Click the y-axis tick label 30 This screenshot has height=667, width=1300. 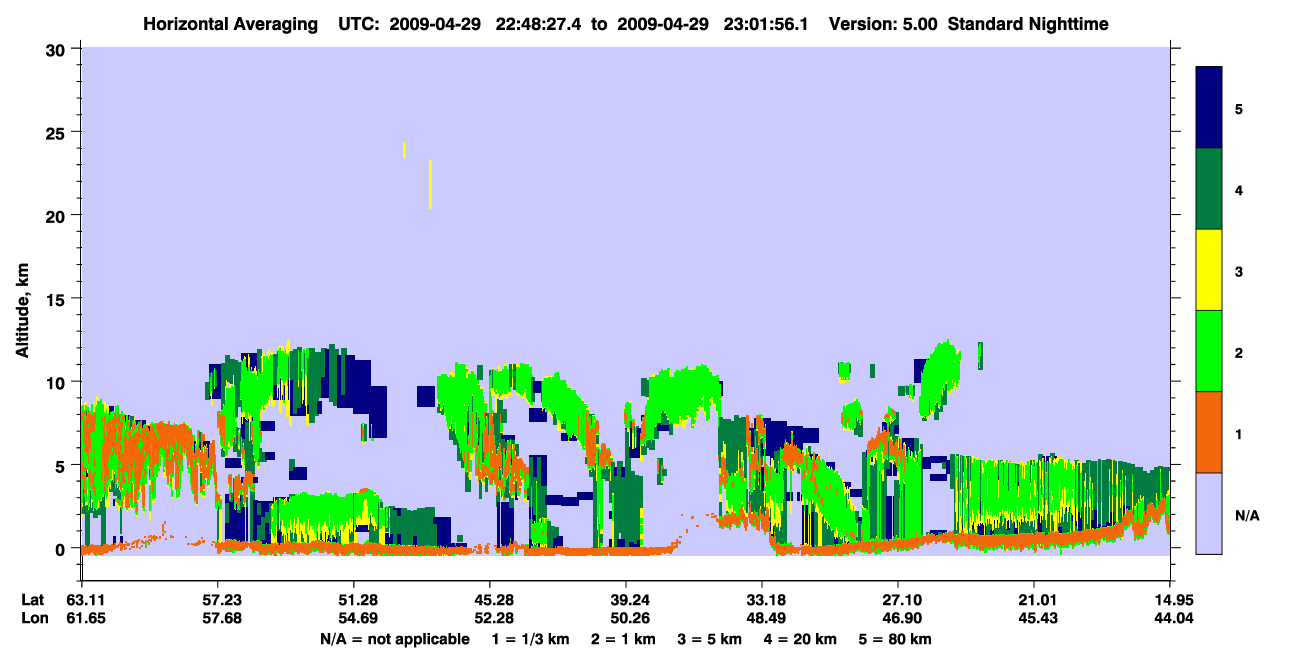tap(58, 48)
